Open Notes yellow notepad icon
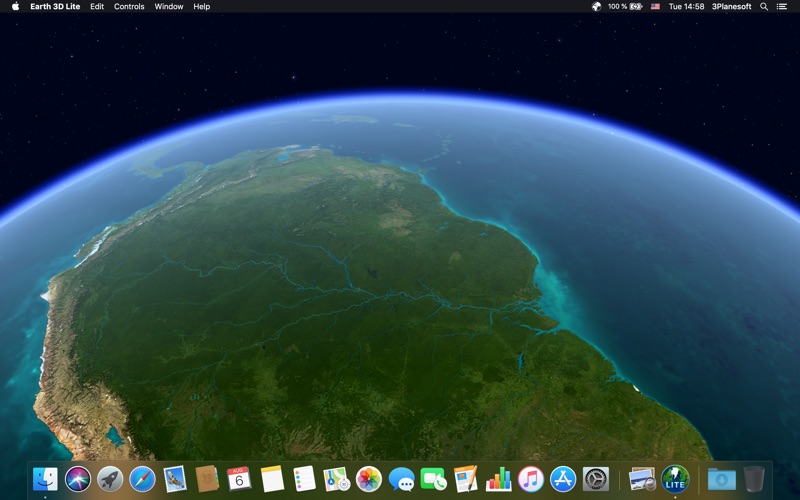 [x=272, y=480]
